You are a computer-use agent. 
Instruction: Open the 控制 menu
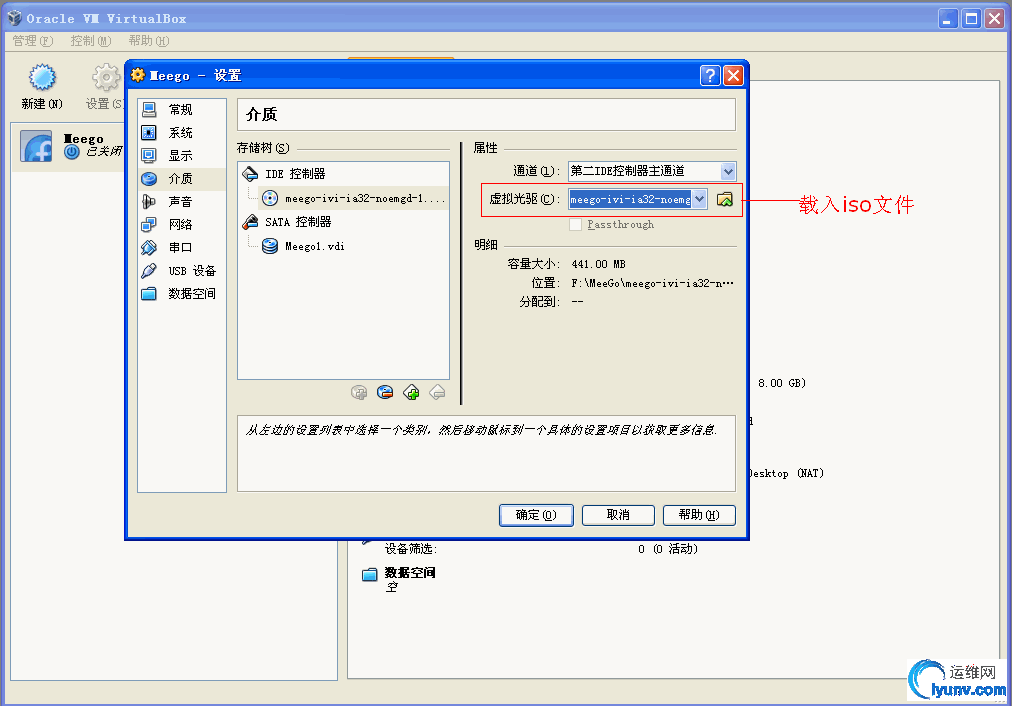(x=90, y=41)
